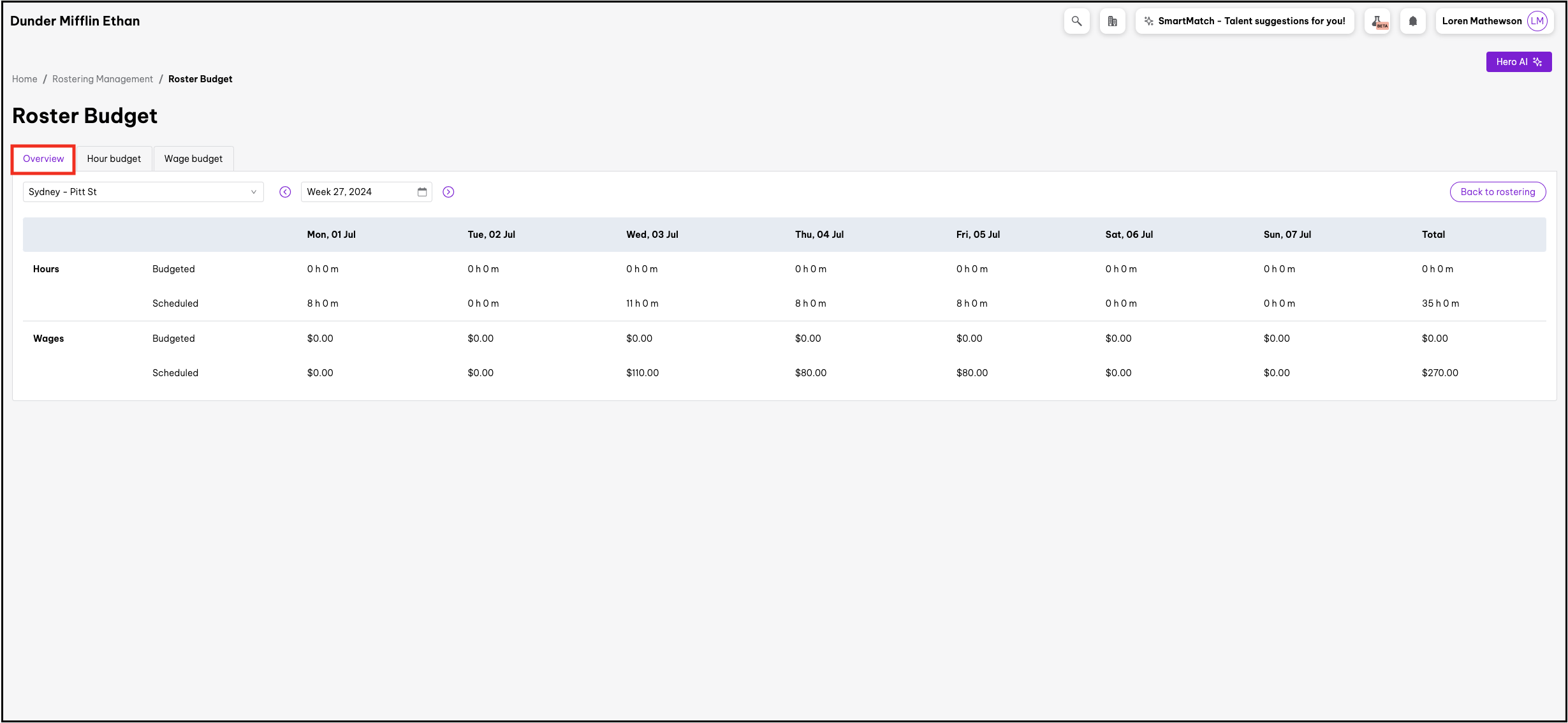Screen dimensions: 1568x723
Task: Open the beta lab flask icon
Action: point(1377,21)
